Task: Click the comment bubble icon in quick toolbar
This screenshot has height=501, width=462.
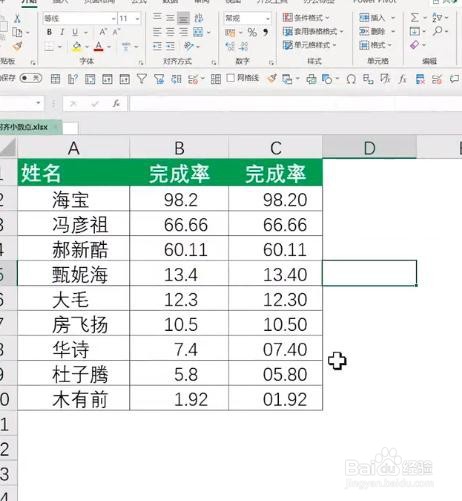Action: click(454, 79)
